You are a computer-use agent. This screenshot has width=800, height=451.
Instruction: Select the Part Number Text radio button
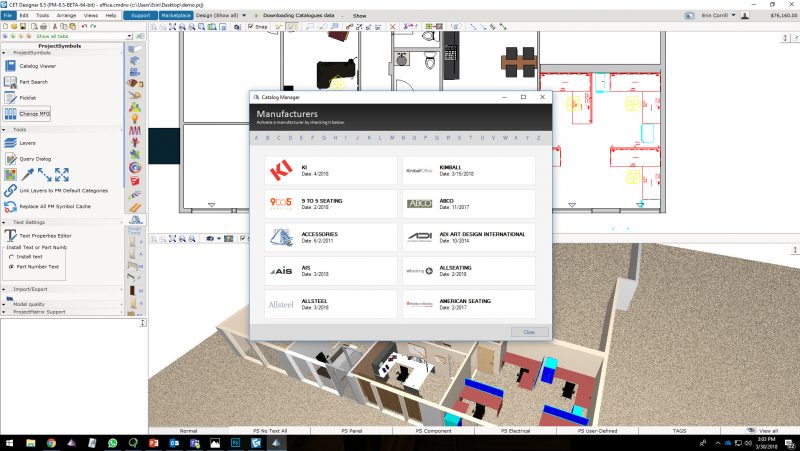pyautogui.click(x=11, y=266)
